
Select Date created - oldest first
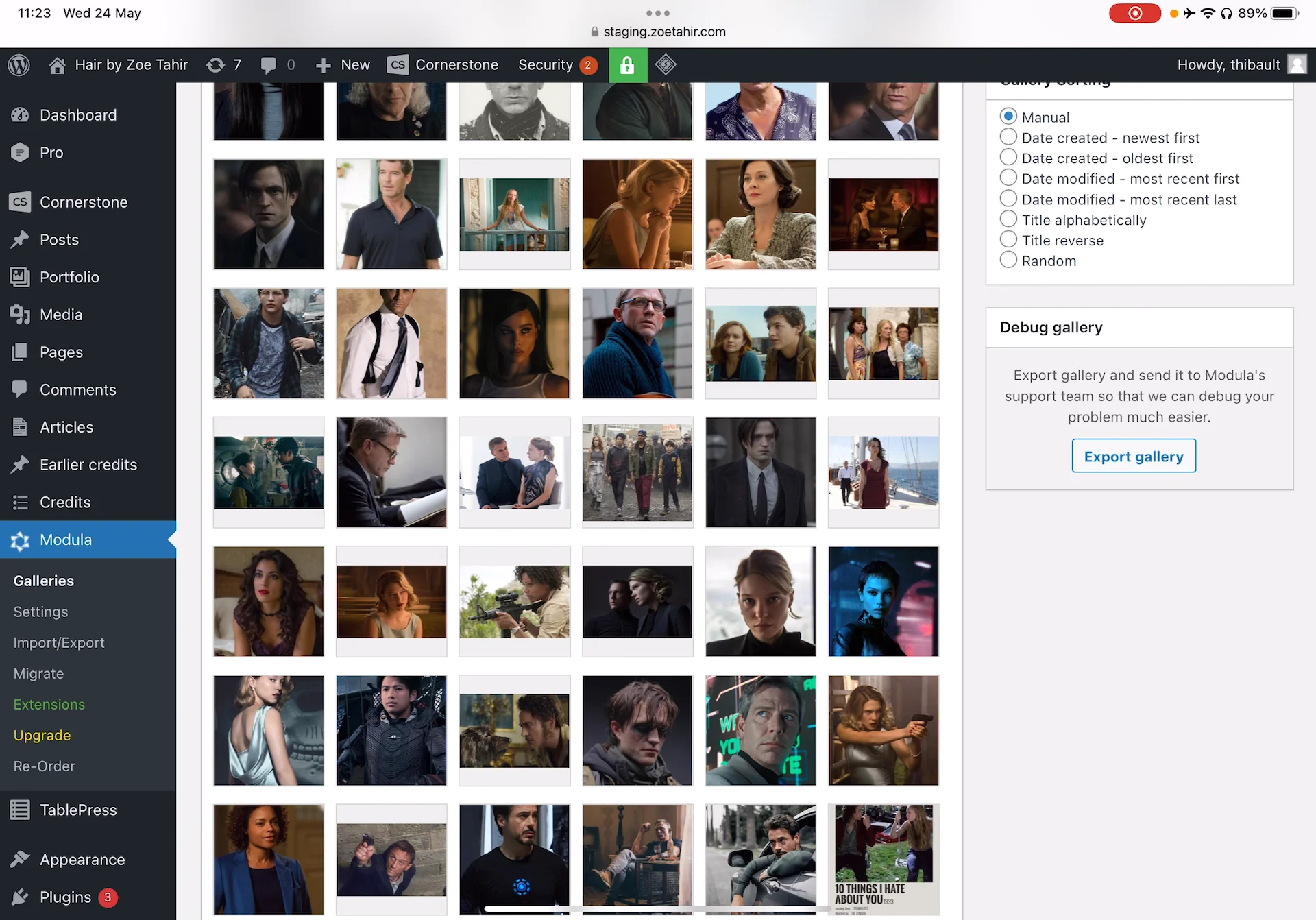1008,158
